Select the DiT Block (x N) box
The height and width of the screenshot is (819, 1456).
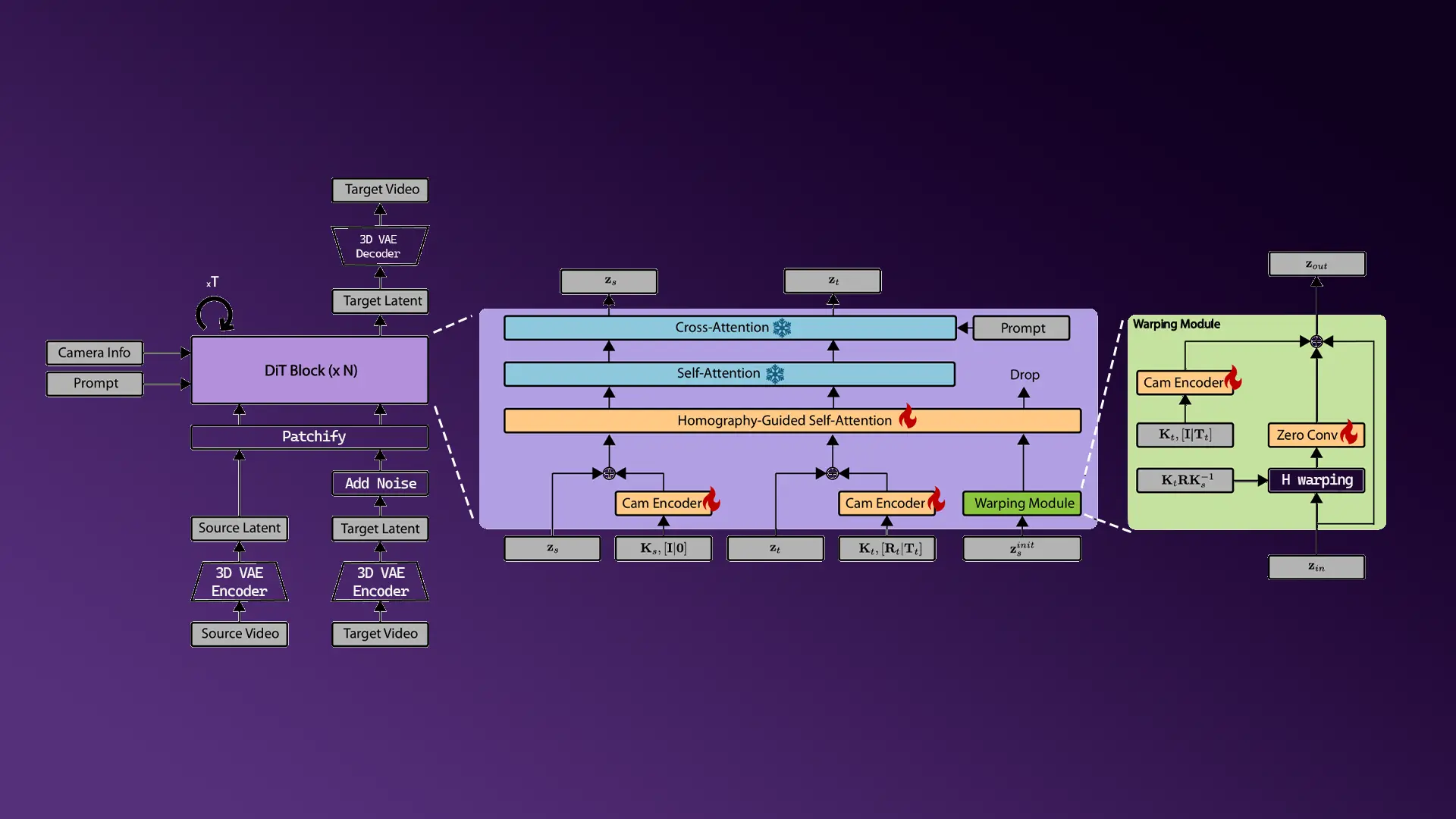(x=309, y=370)
